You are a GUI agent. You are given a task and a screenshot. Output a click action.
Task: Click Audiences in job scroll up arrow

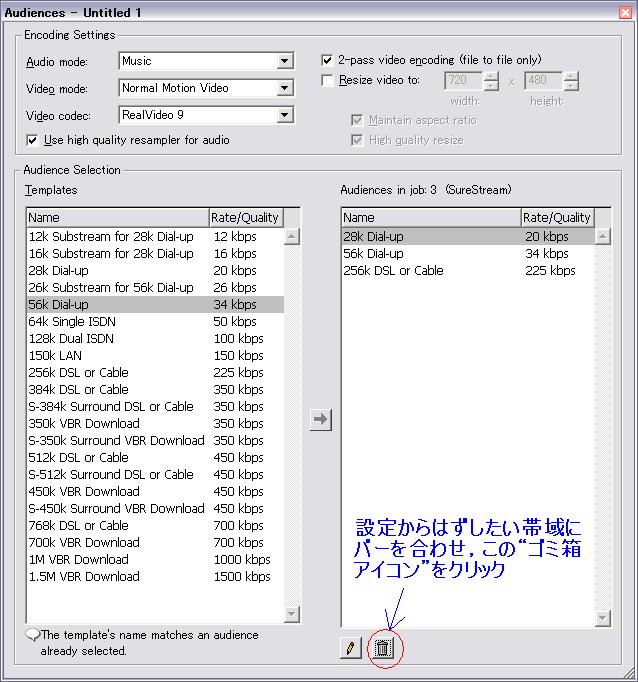[603, 237]
